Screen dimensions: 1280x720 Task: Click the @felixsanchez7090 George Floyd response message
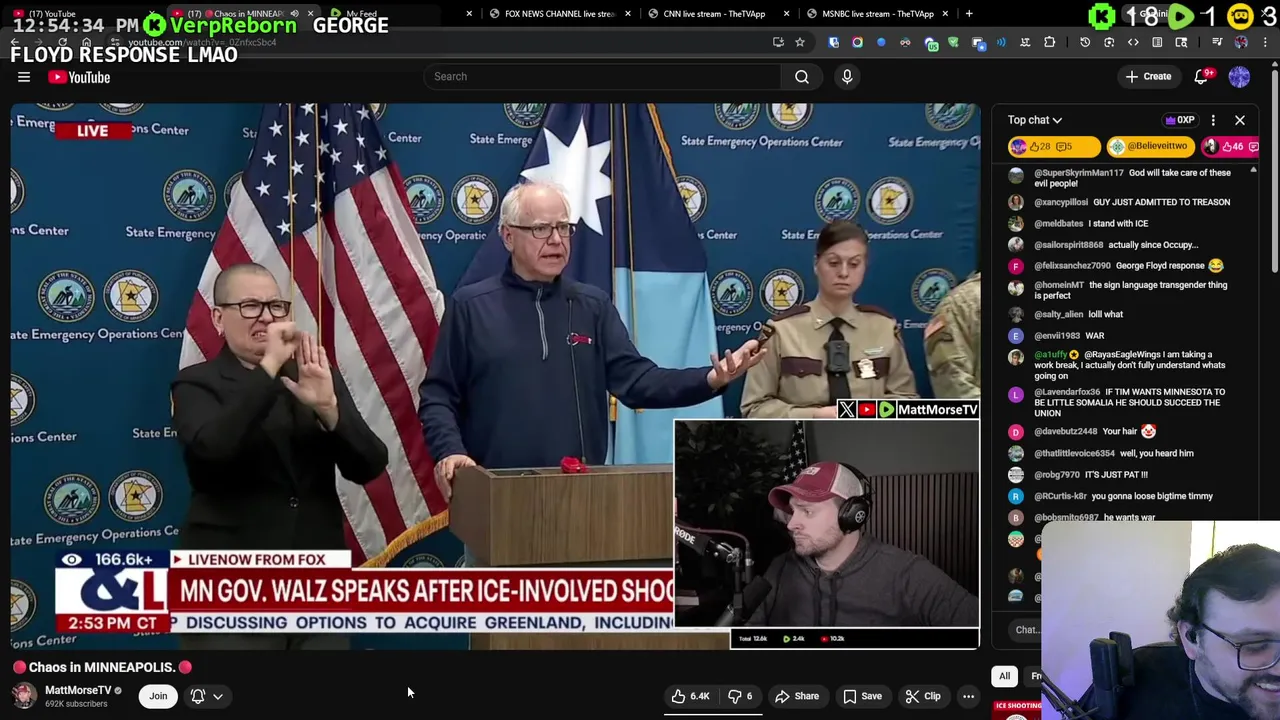point(1128,266)
